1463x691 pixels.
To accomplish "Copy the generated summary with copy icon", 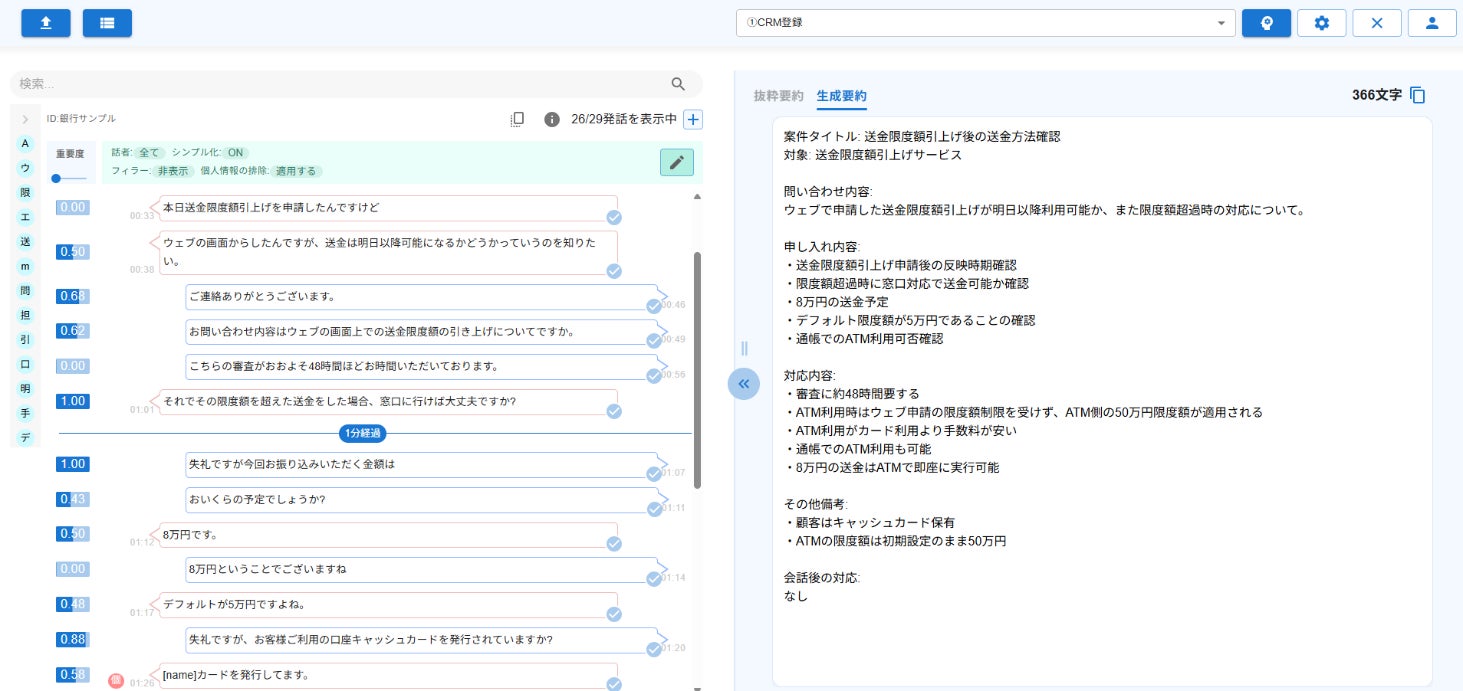I will [x=1417, y=95].
